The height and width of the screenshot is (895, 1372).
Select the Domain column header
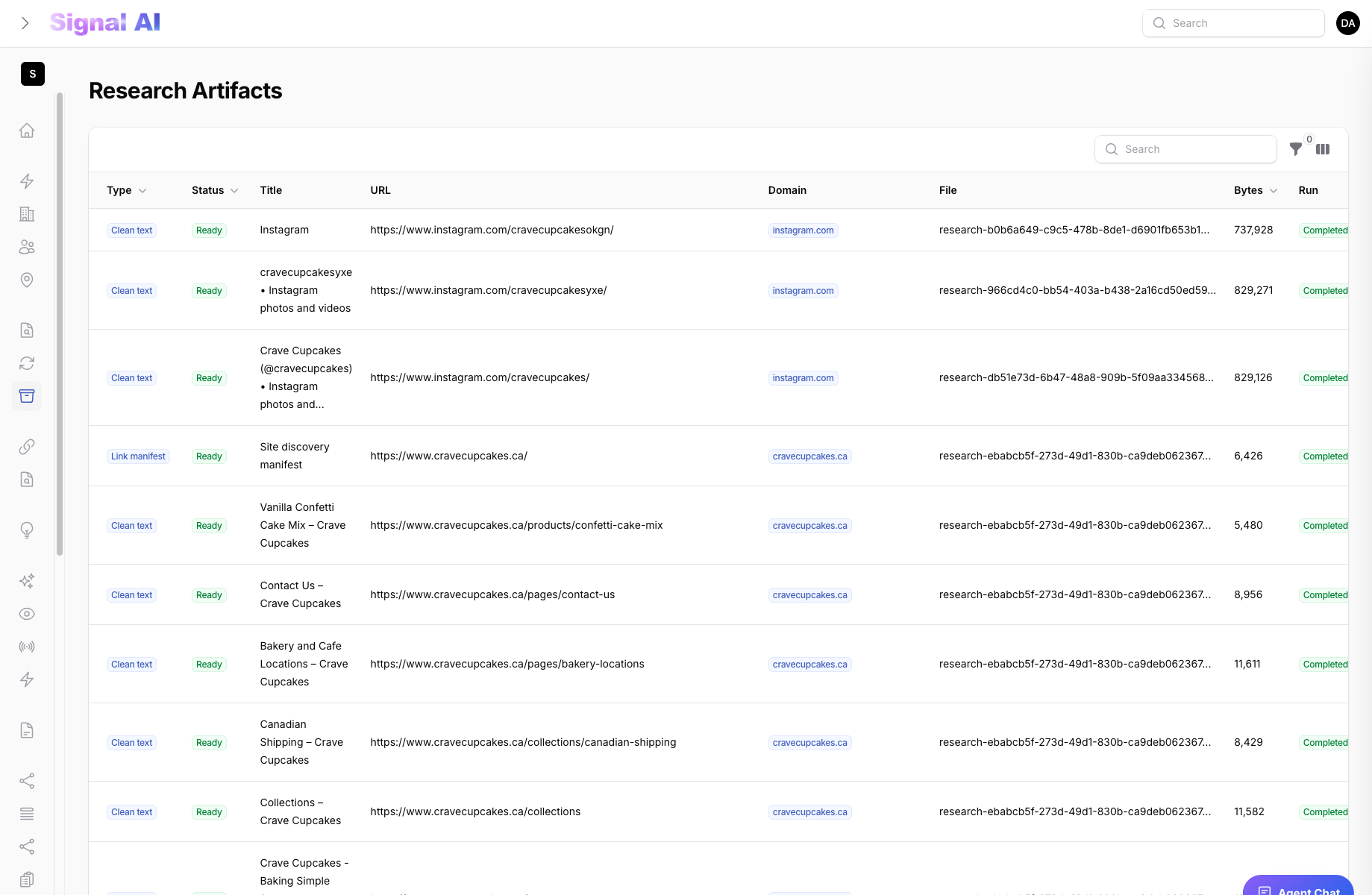pos(787,190)
